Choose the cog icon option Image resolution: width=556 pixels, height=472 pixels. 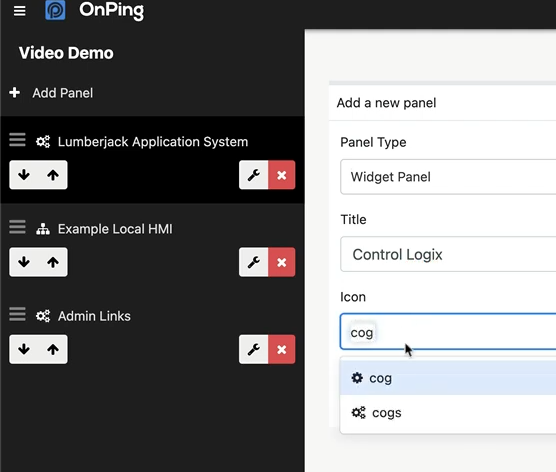(x=448, y=378)
